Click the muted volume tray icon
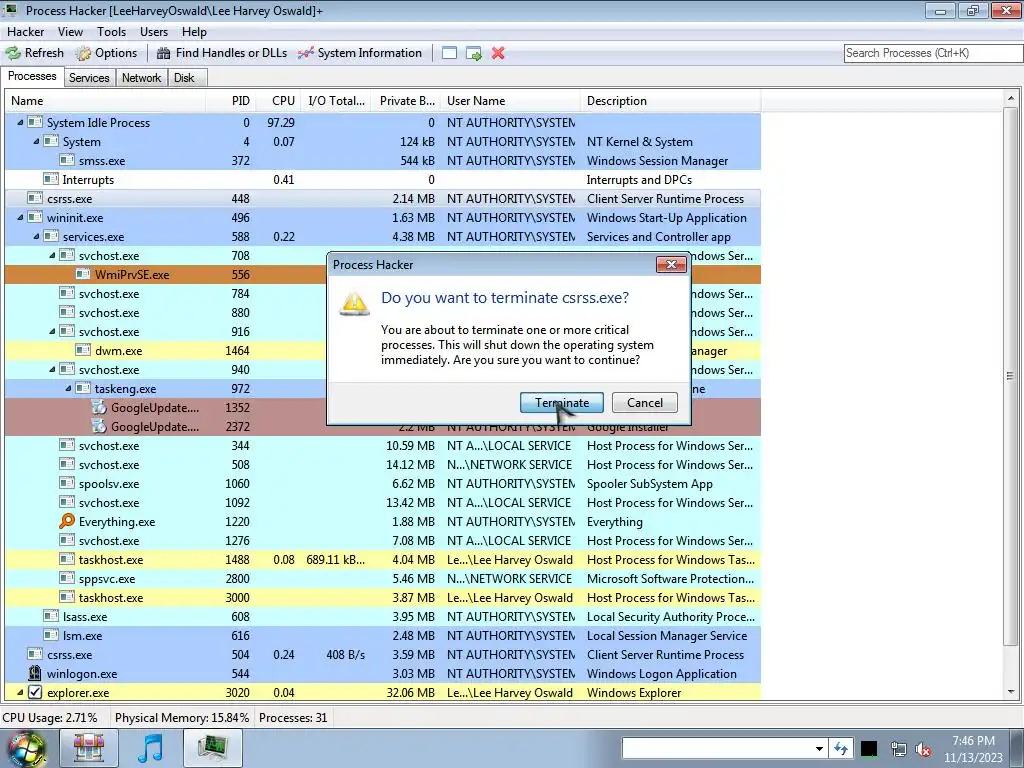The height and width of the screenshot is (768, 1024). pos(923,749)
